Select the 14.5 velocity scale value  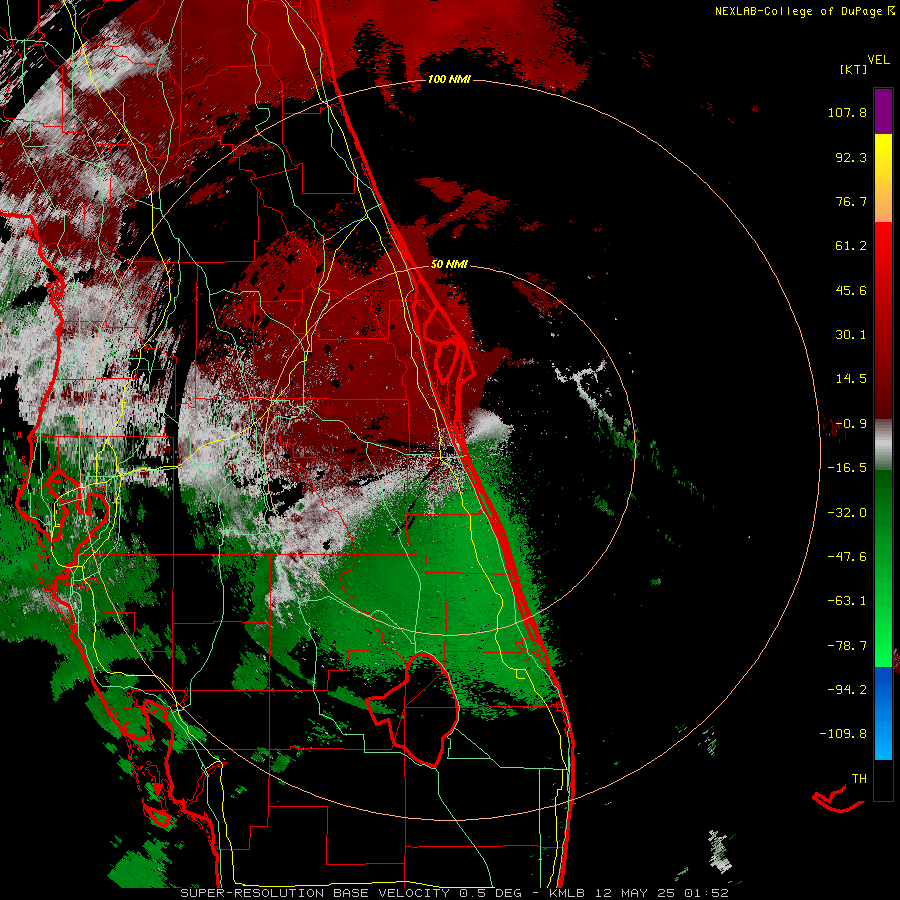click(x=851, y=379)
